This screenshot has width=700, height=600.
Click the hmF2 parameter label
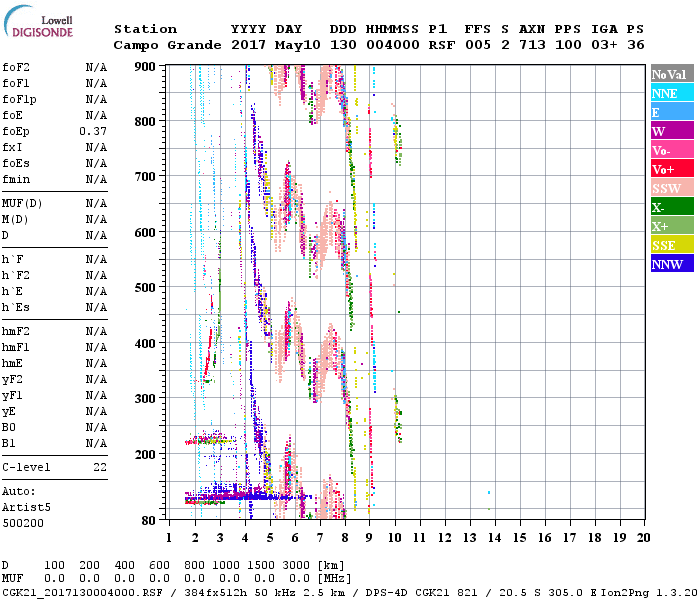(x=16, y=332)
